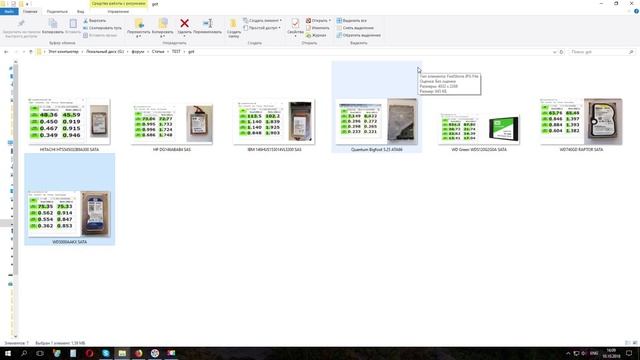The width and height of the screenshot is (640, 360).
Task: Click the TEST breadcrumb segment
Action: tap(176, 52)
